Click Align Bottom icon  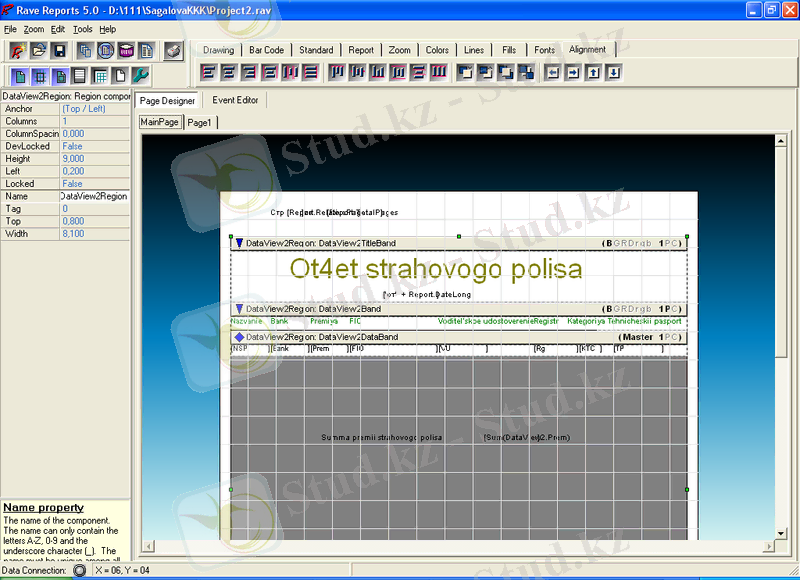click(x=378, y=72)
